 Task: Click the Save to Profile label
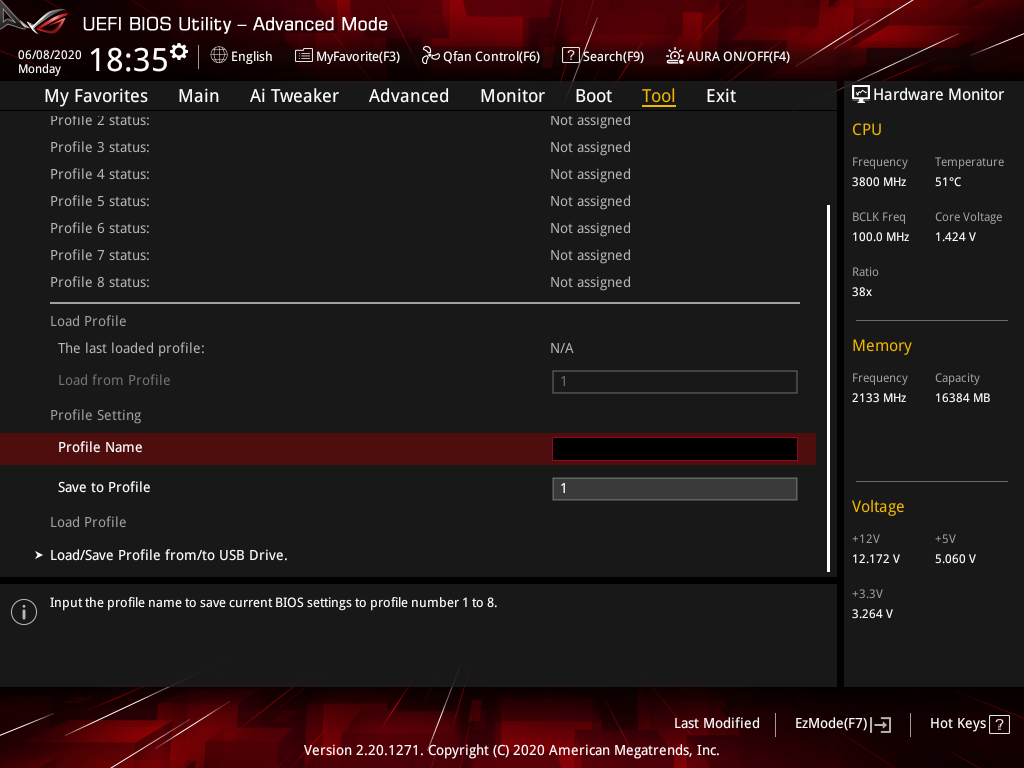click(104, 487)
